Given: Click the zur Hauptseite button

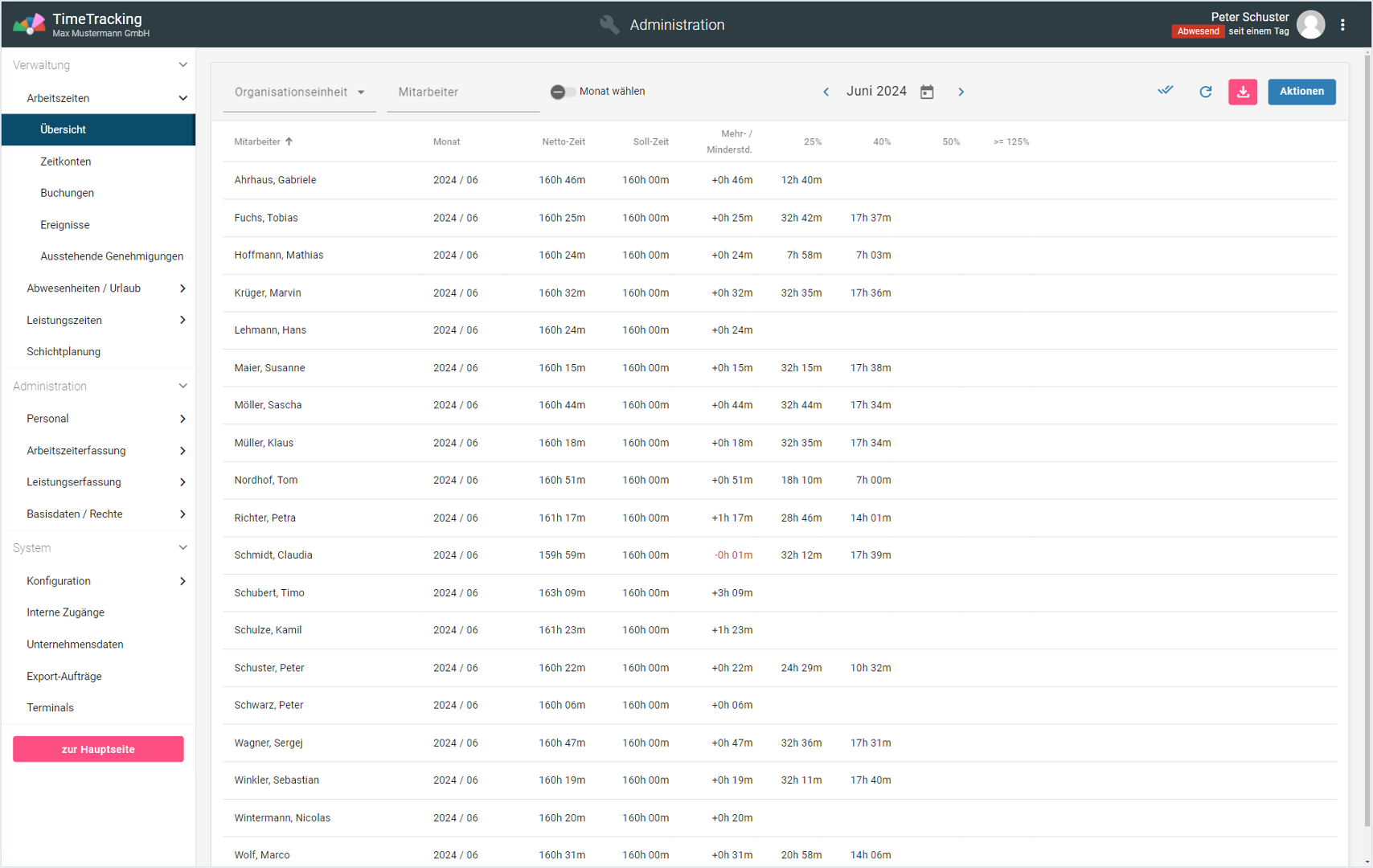Looking at the screenshot, I should (98, 749).
